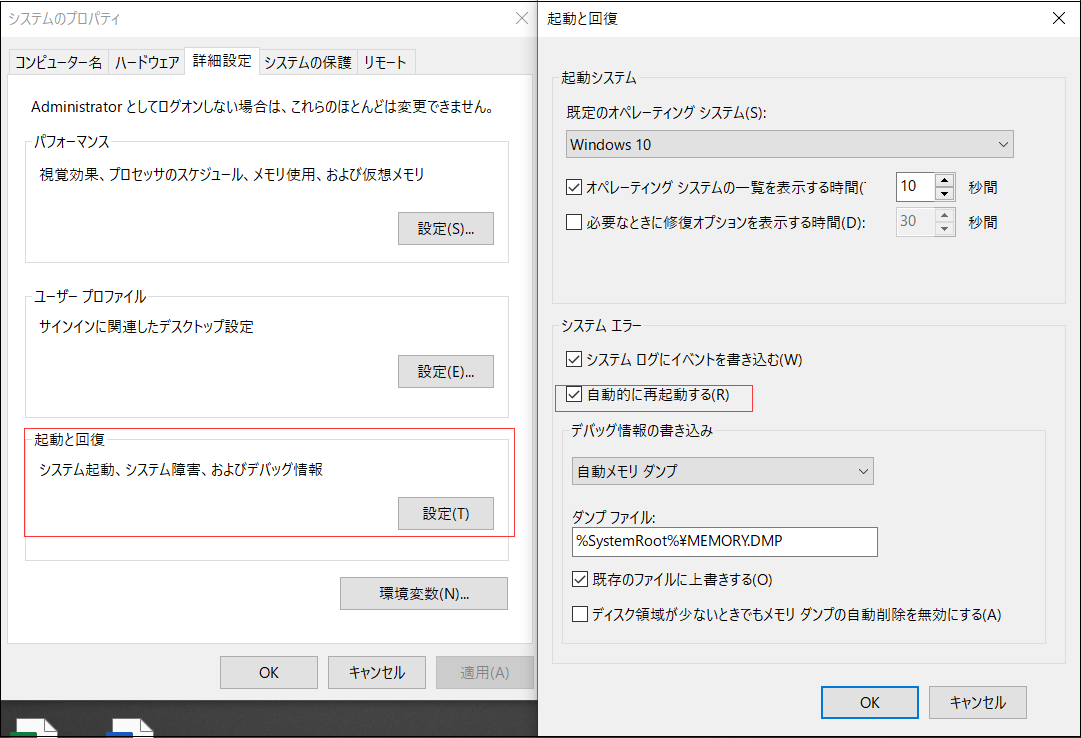The image size is (1081, 738).
Task: Toggle 既存のファイルに上書きする(O) checkbox
Action: [x=580, y=579]
